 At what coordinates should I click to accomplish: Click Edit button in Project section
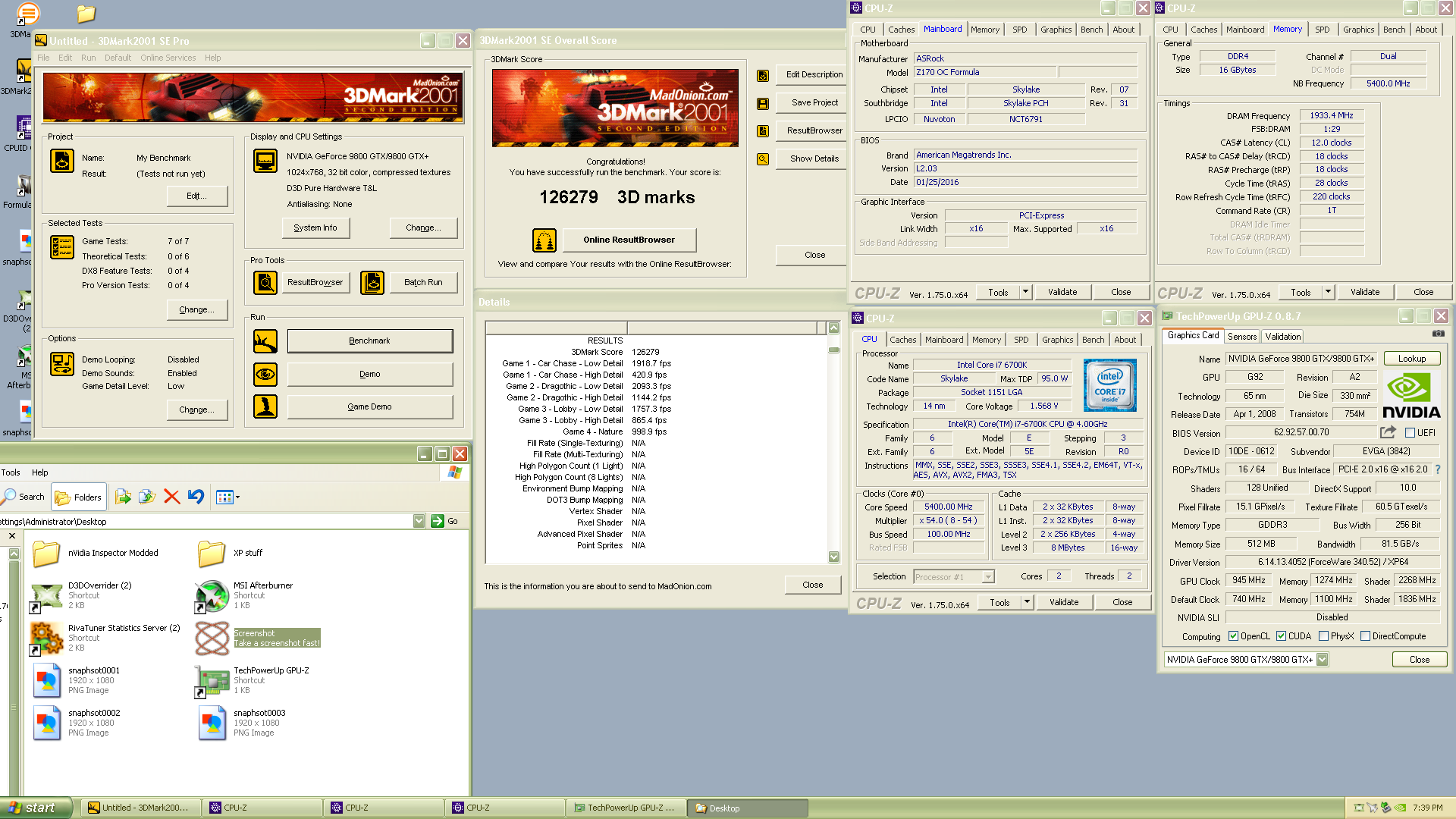coord(197,196)
